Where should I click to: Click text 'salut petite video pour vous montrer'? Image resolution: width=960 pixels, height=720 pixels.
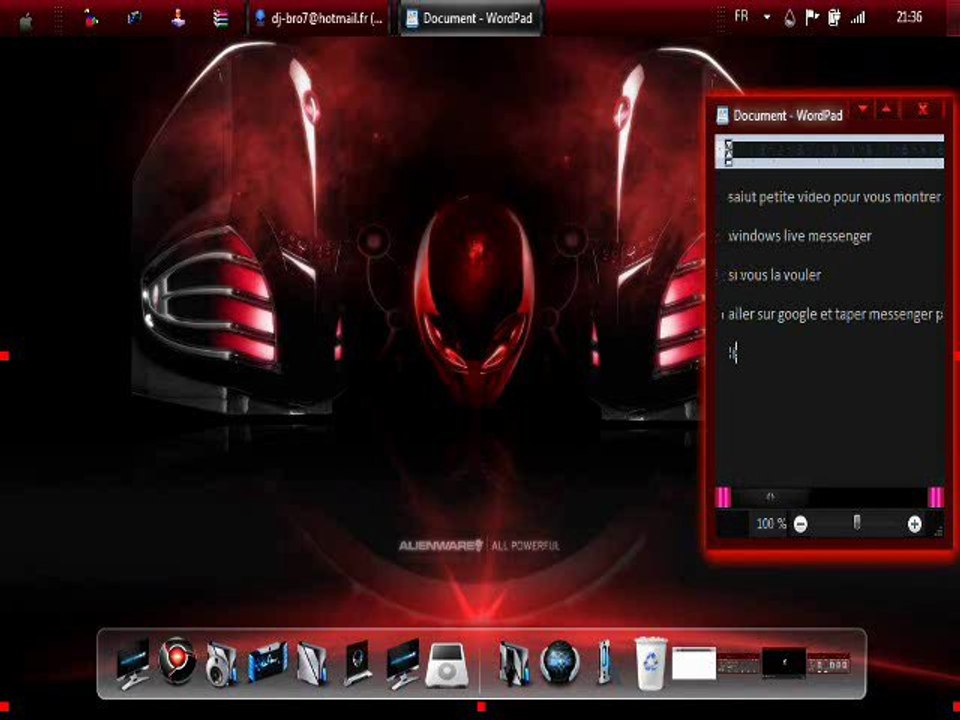pyautogui.click(x=834, y=197)
